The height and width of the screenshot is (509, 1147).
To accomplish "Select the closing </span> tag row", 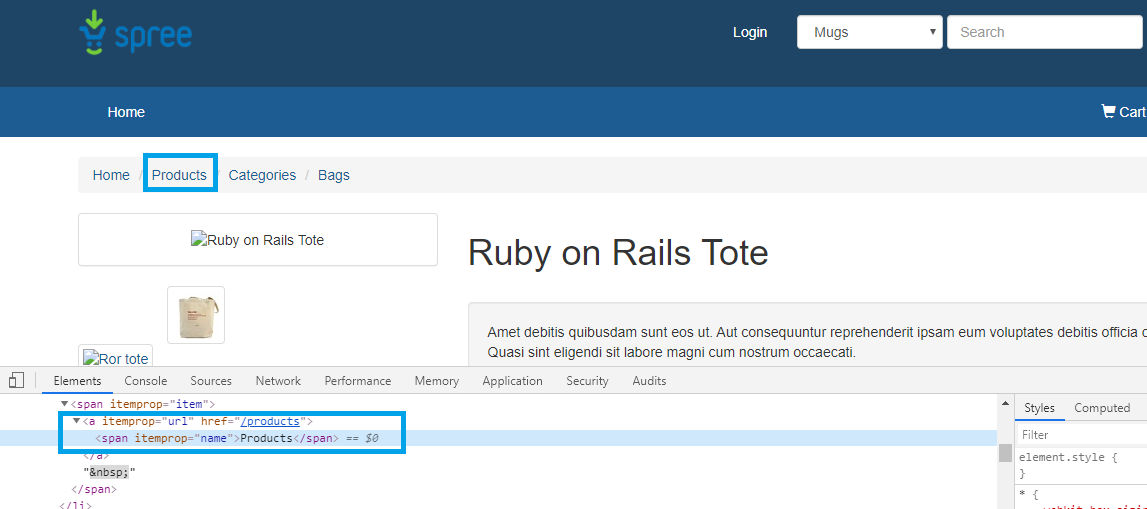I will (x=94, y=489).
